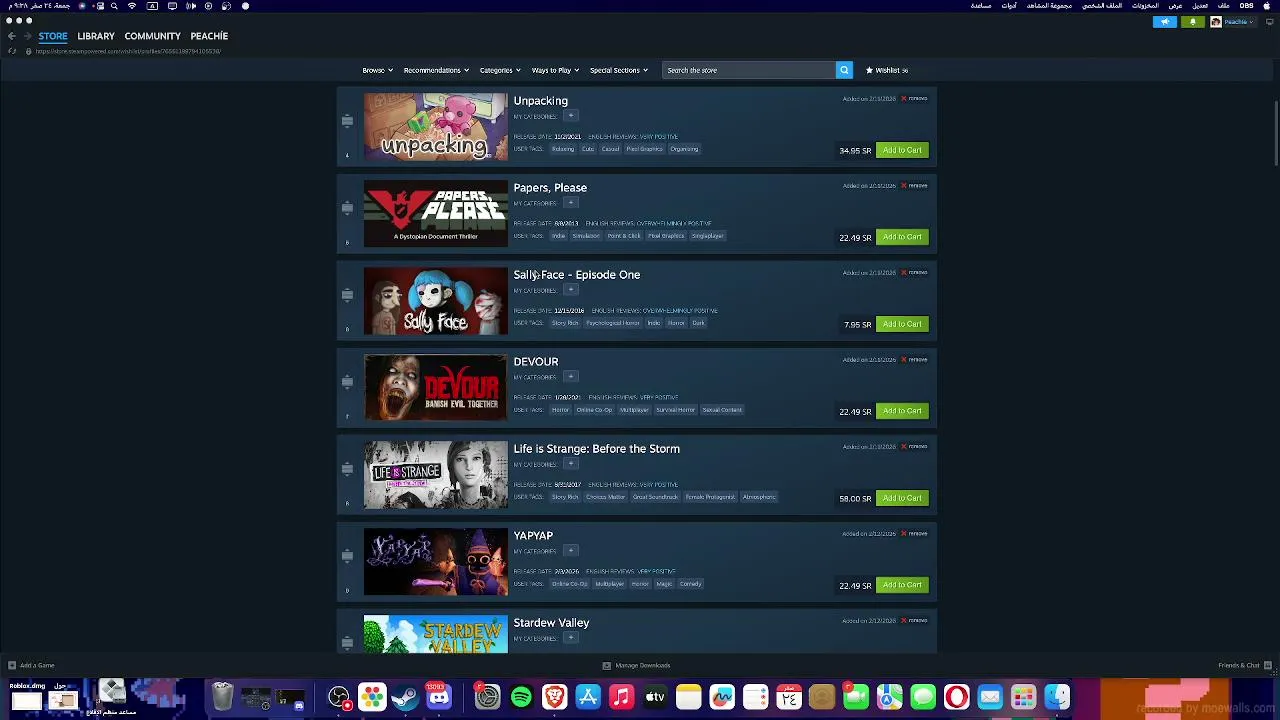
Task: Click the YAPYAP game title
Action: (x=533, y=536)
